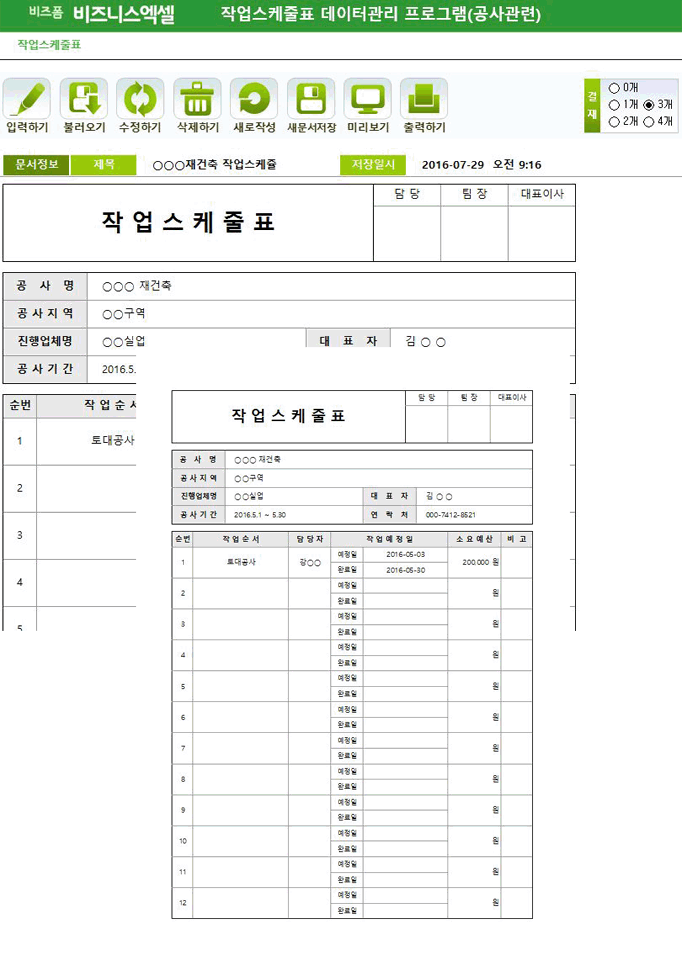Click the preview's 작업예정일 column header
The height and width of the screenshot is (962, 682).
pyautogui.click(x=389, y=539)
